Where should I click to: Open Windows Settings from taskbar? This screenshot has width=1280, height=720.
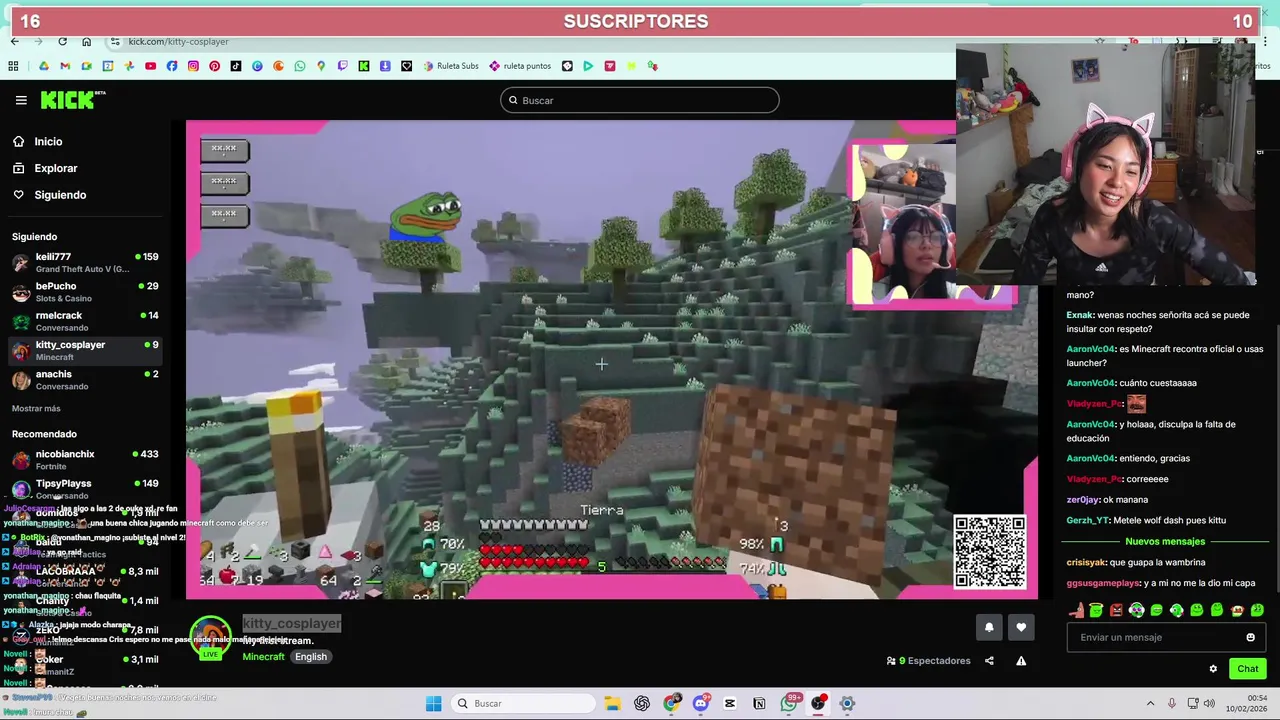847,703
